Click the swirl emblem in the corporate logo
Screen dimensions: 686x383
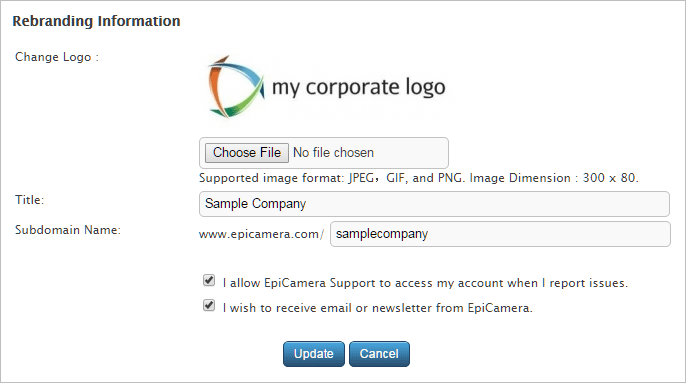click(235, 87)
